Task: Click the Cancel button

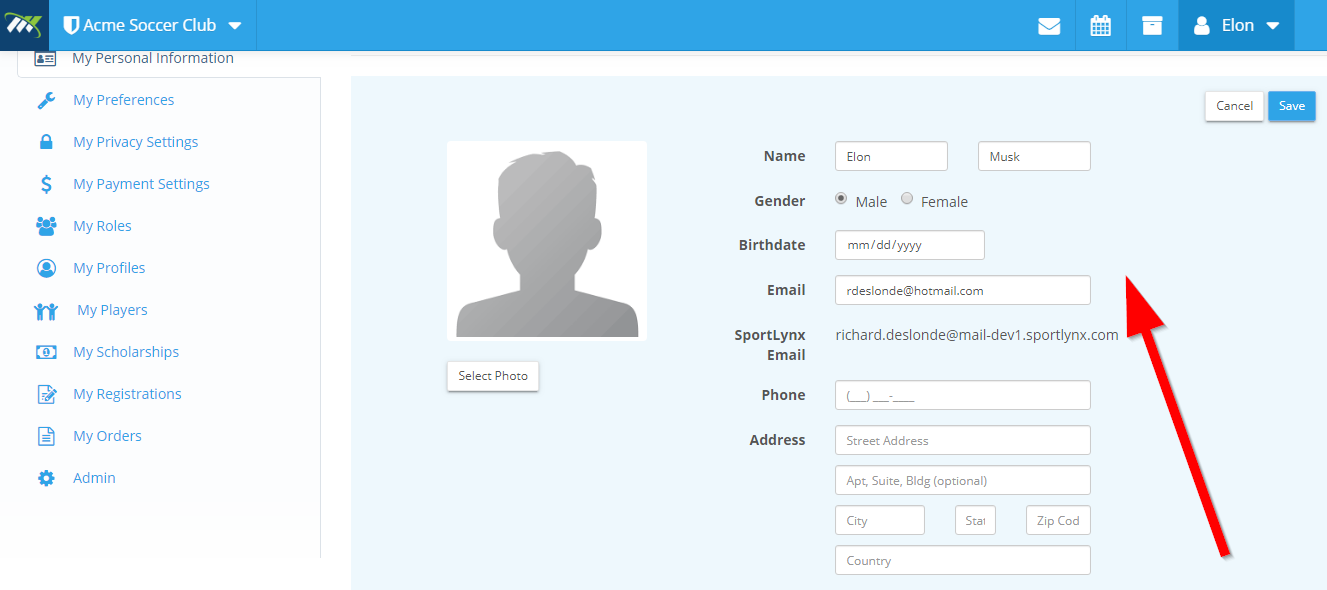Action: [x=1235, y=106]
